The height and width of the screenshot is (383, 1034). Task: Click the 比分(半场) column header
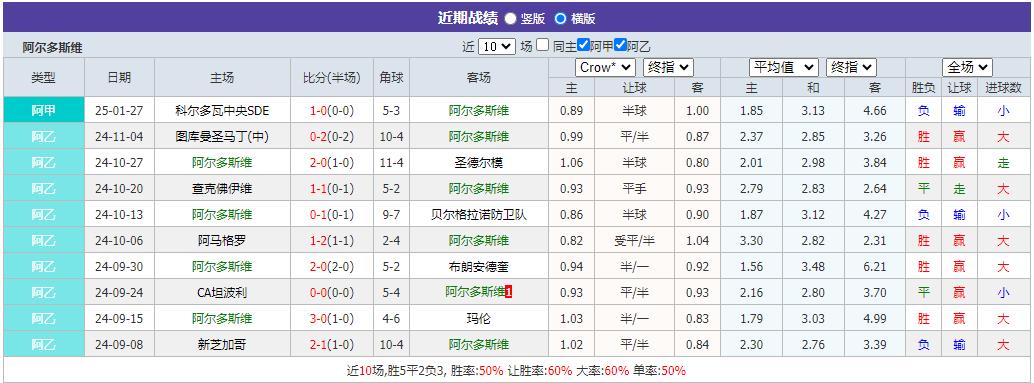[332, 77]
